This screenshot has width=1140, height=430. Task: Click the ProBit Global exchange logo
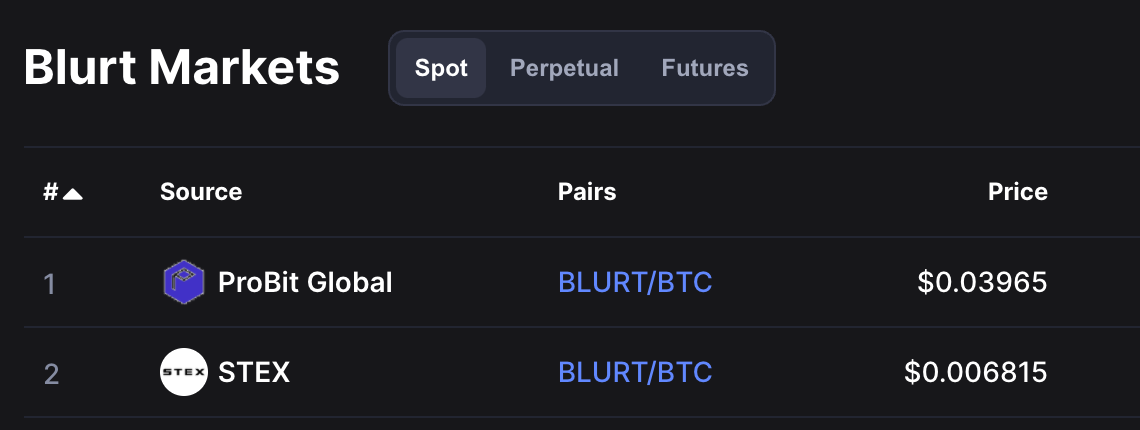183,282
